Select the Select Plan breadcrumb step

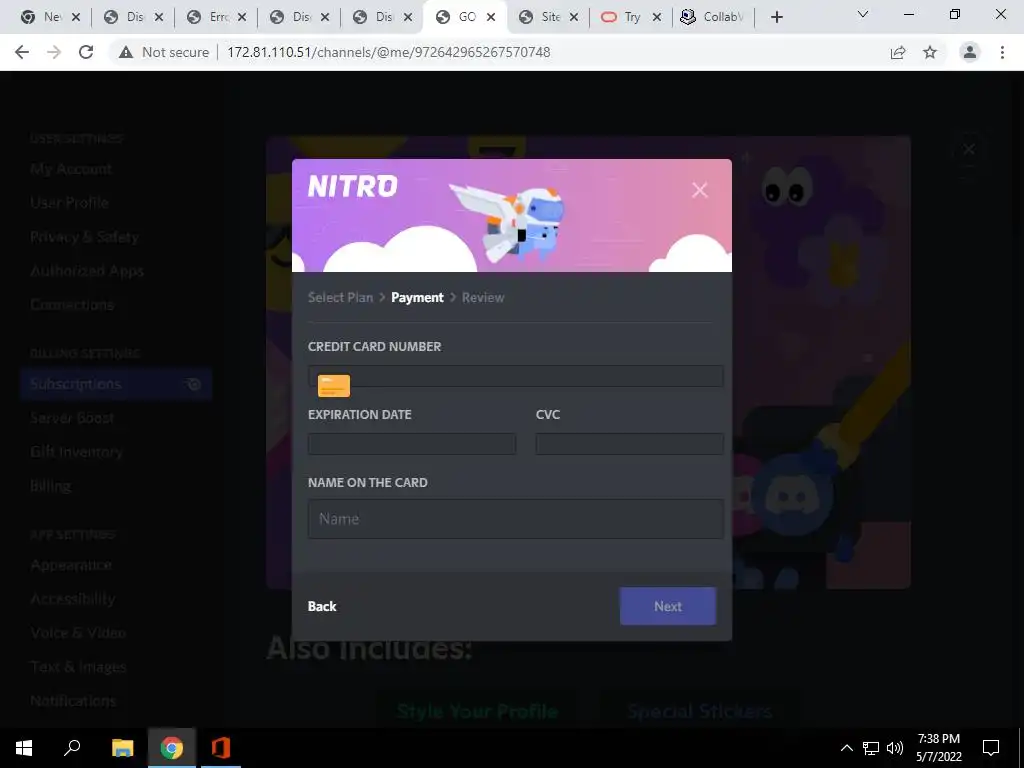(340, 297)
